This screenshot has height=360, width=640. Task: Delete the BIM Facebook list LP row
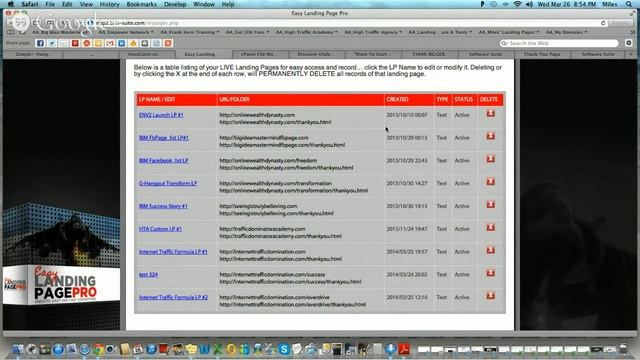point(491,159)
